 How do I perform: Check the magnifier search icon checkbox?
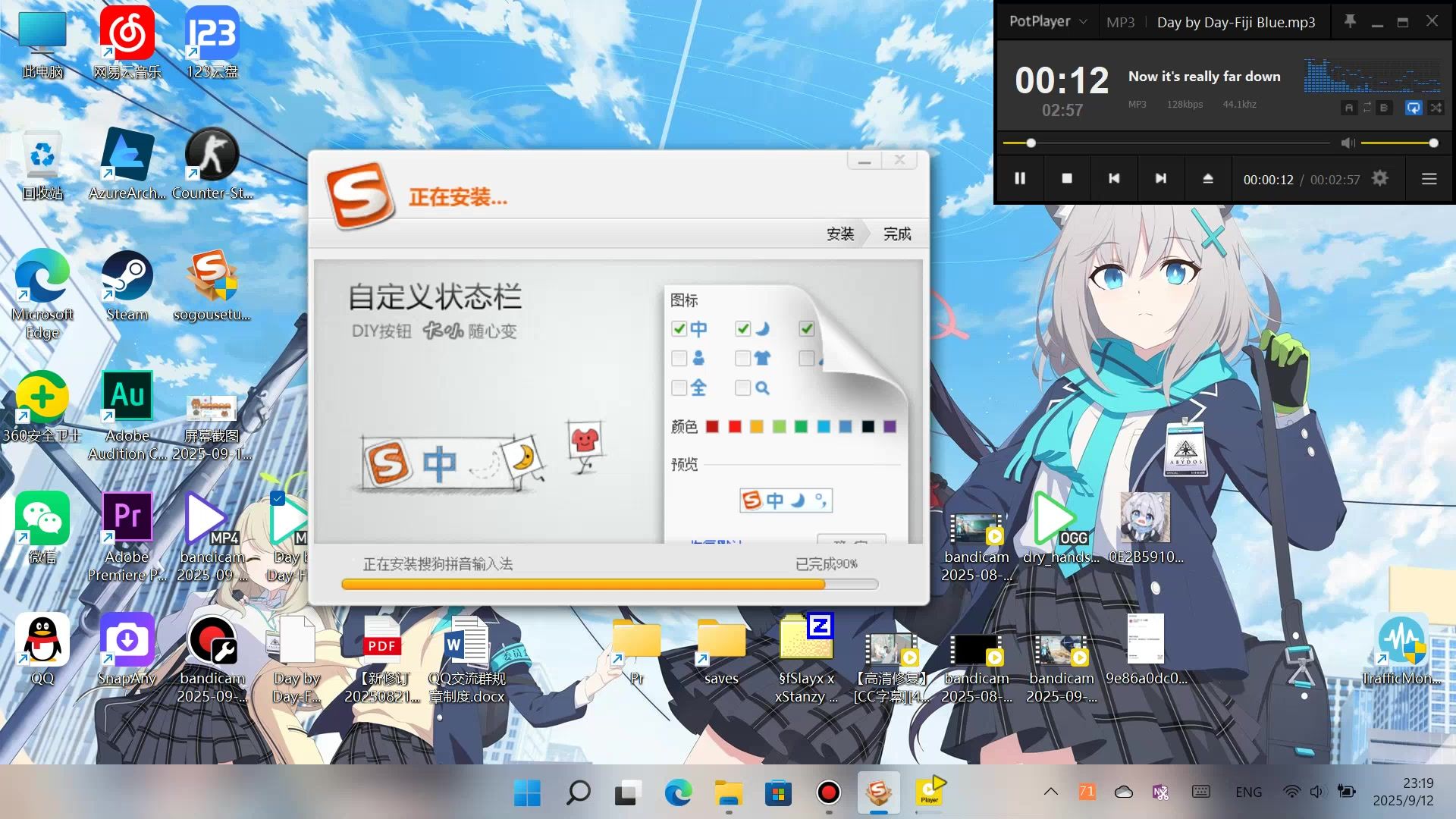click(742, 388)
